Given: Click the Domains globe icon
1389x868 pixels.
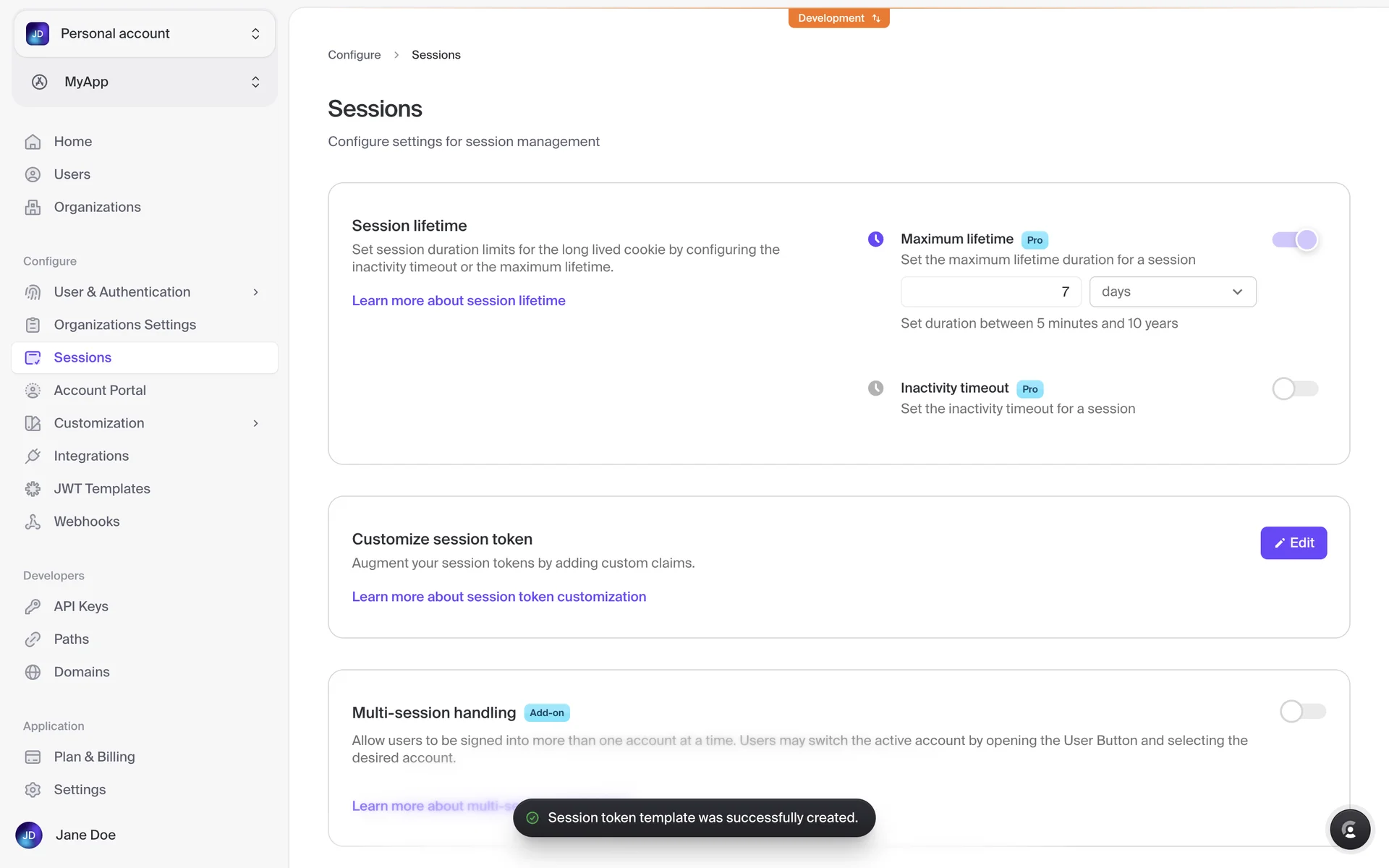Looking at the screenshot, I should coord(33,672).
